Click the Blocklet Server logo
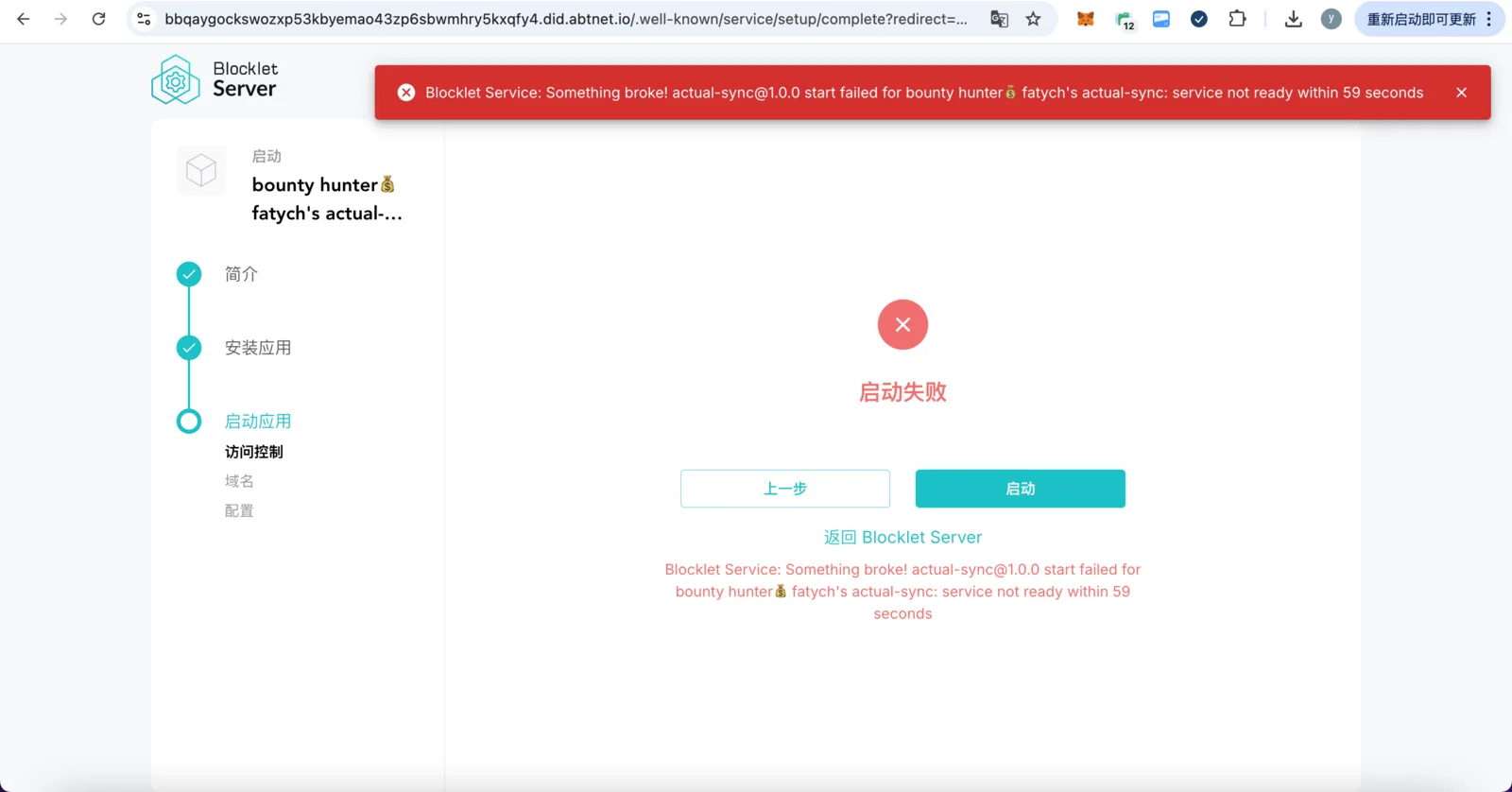 (x=215, y=79)
